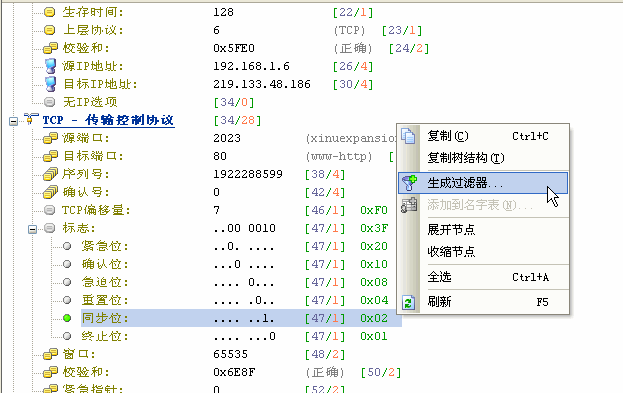The width and height of the screenshot is (623, 393).
Task: Click the 序列号 field icon
Action: 50,174
